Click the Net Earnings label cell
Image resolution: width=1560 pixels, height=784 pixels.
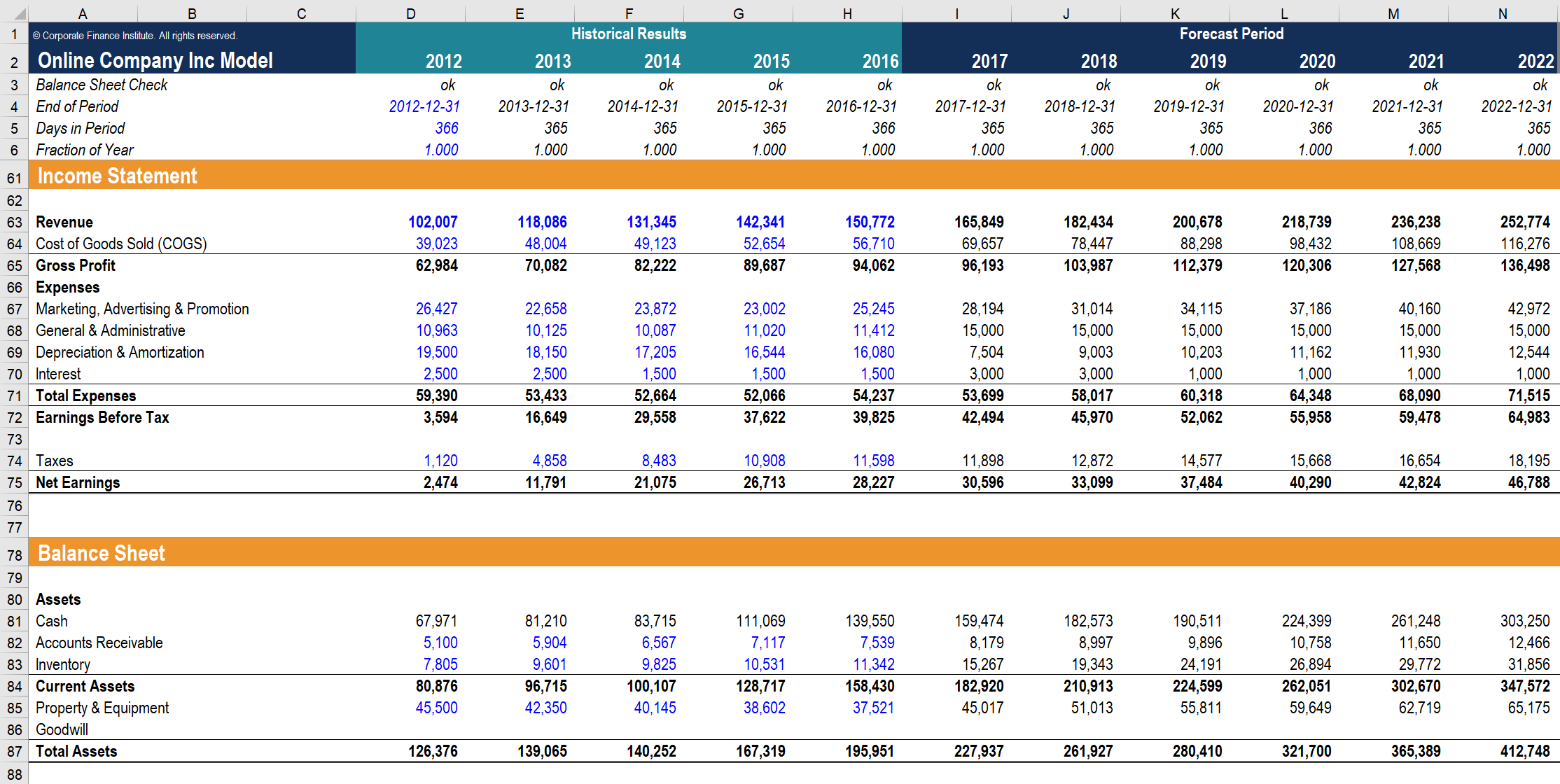point(77,482)
